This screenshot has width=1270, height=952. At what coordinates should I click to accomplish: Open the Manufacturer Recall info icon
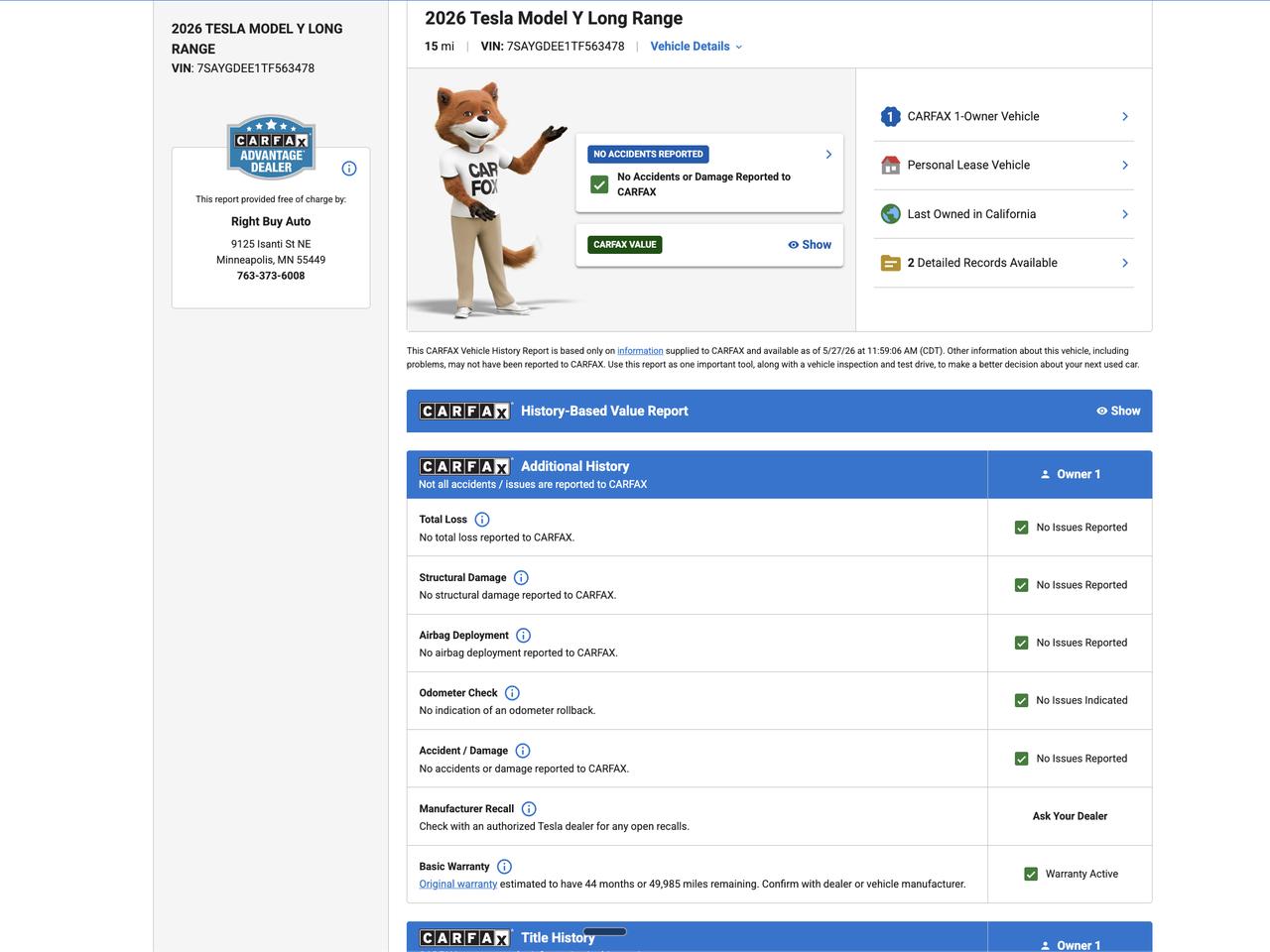tap(529, 809)
